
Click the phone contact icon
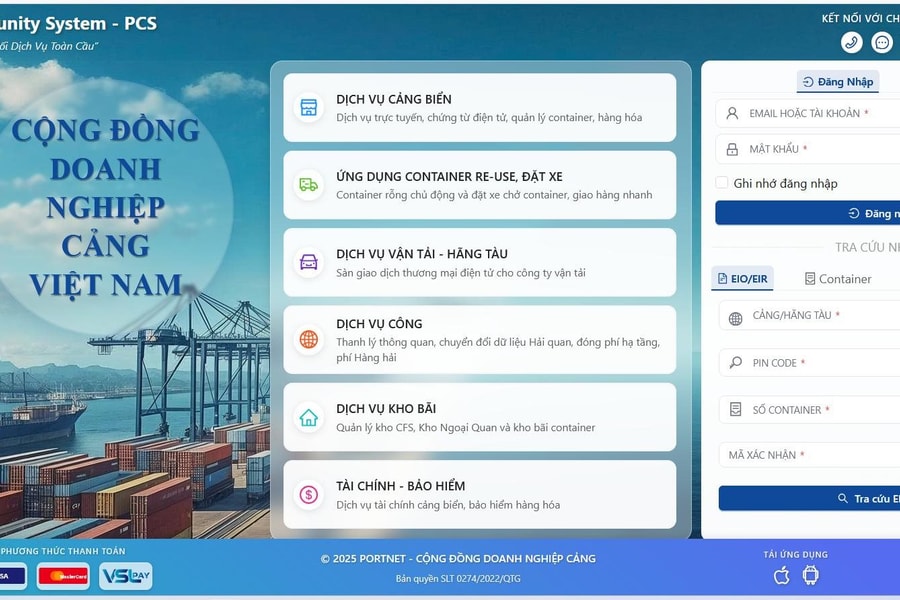click(852, 42)
